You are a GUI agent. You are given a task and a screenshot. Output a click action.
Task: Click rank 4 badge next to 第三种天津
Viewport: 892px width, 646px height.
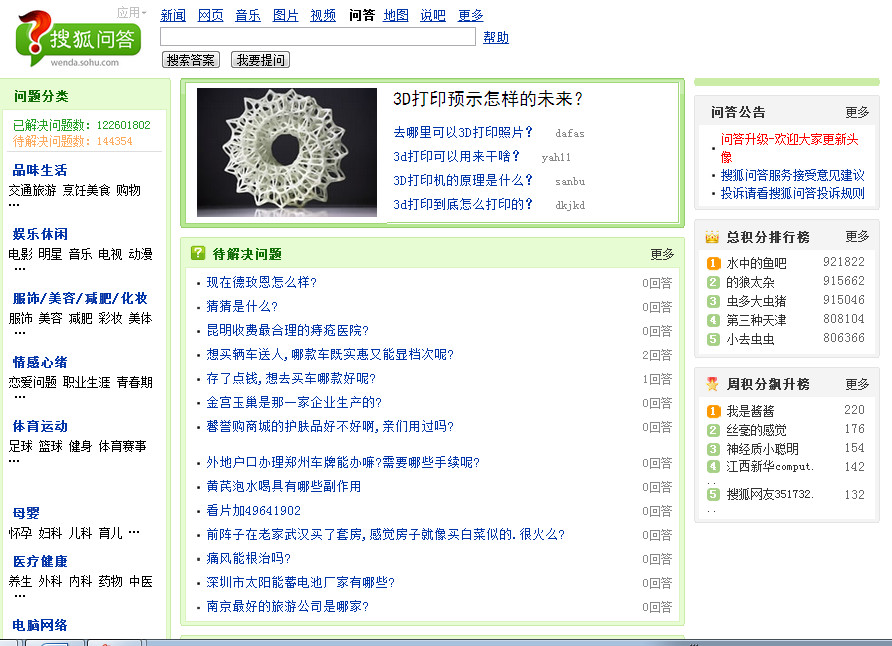pyautogui.click(x=713, y=320)
